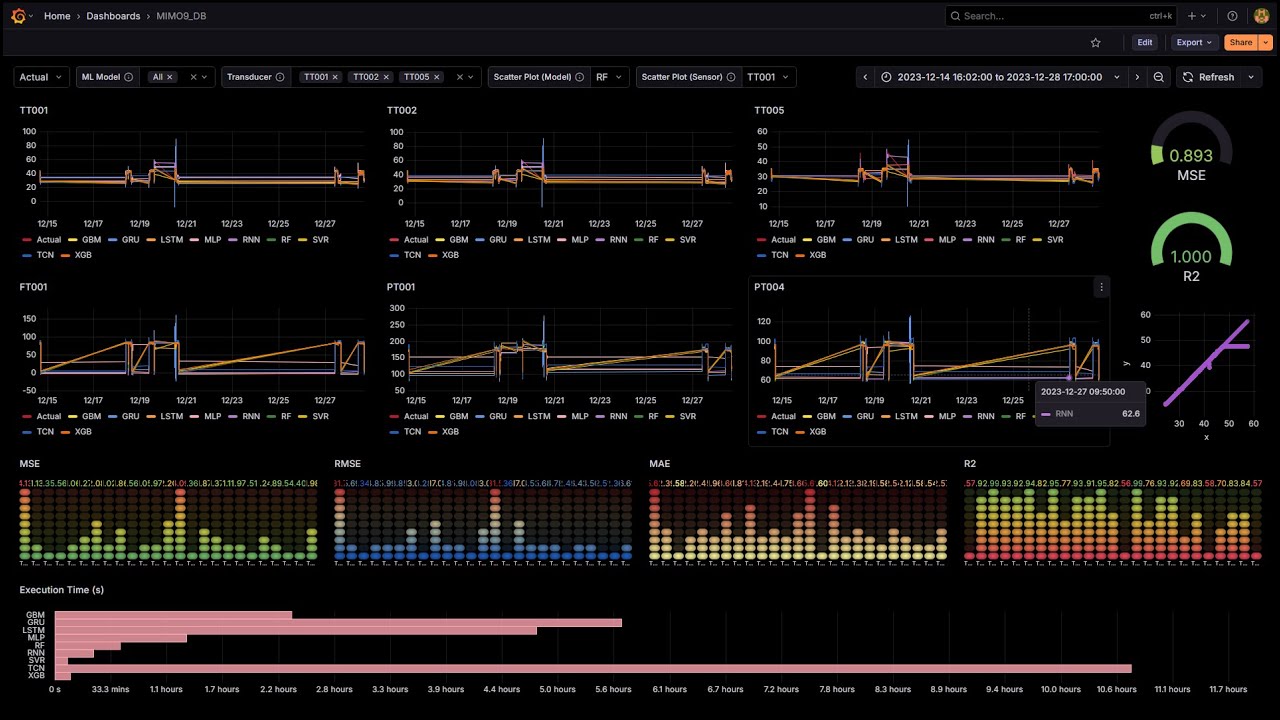
Task: Click the info icon beside Scatter Plot (Sensor)
Action: [x=731, y=77]
